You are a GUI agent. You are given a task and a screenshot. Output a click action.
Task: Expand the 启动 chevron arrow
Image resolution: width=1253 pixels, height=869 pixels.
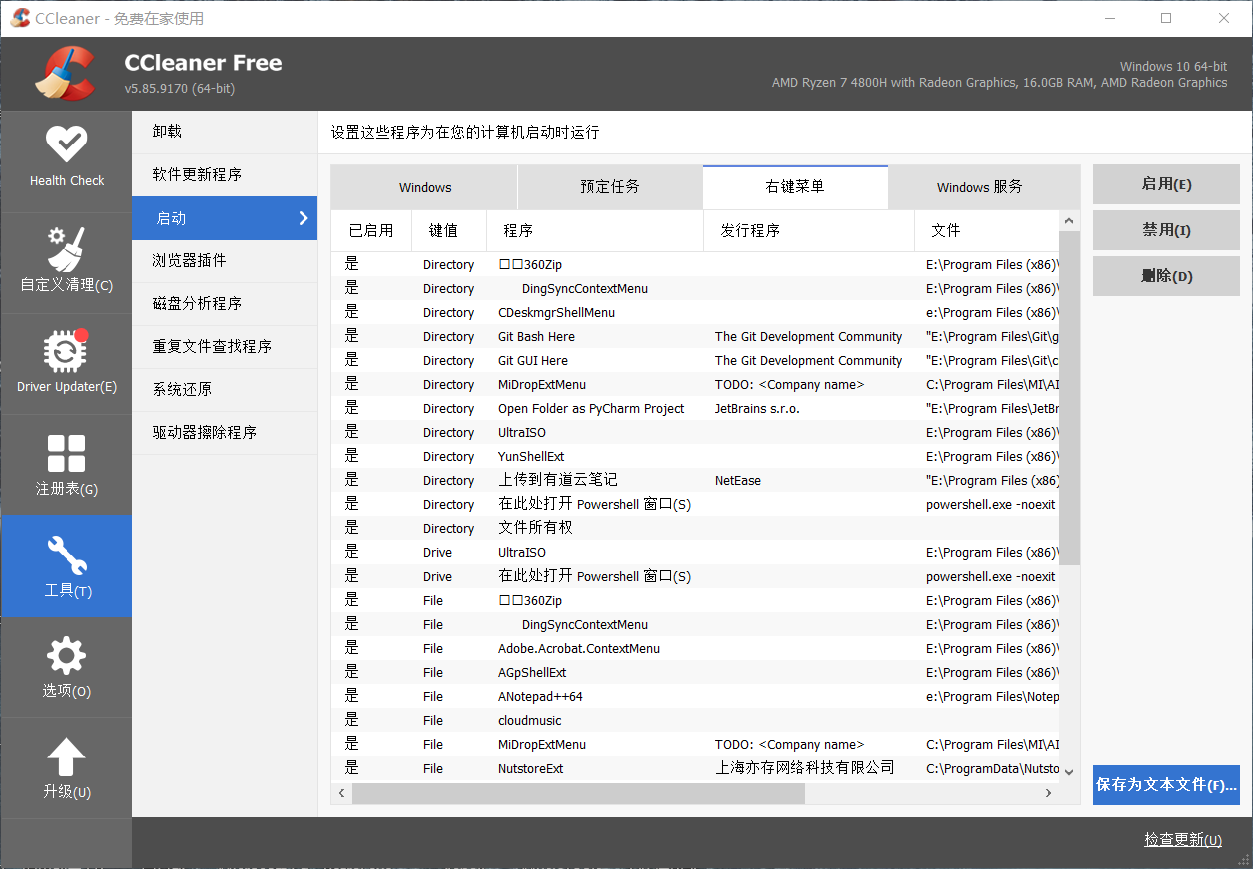(302, 218)
